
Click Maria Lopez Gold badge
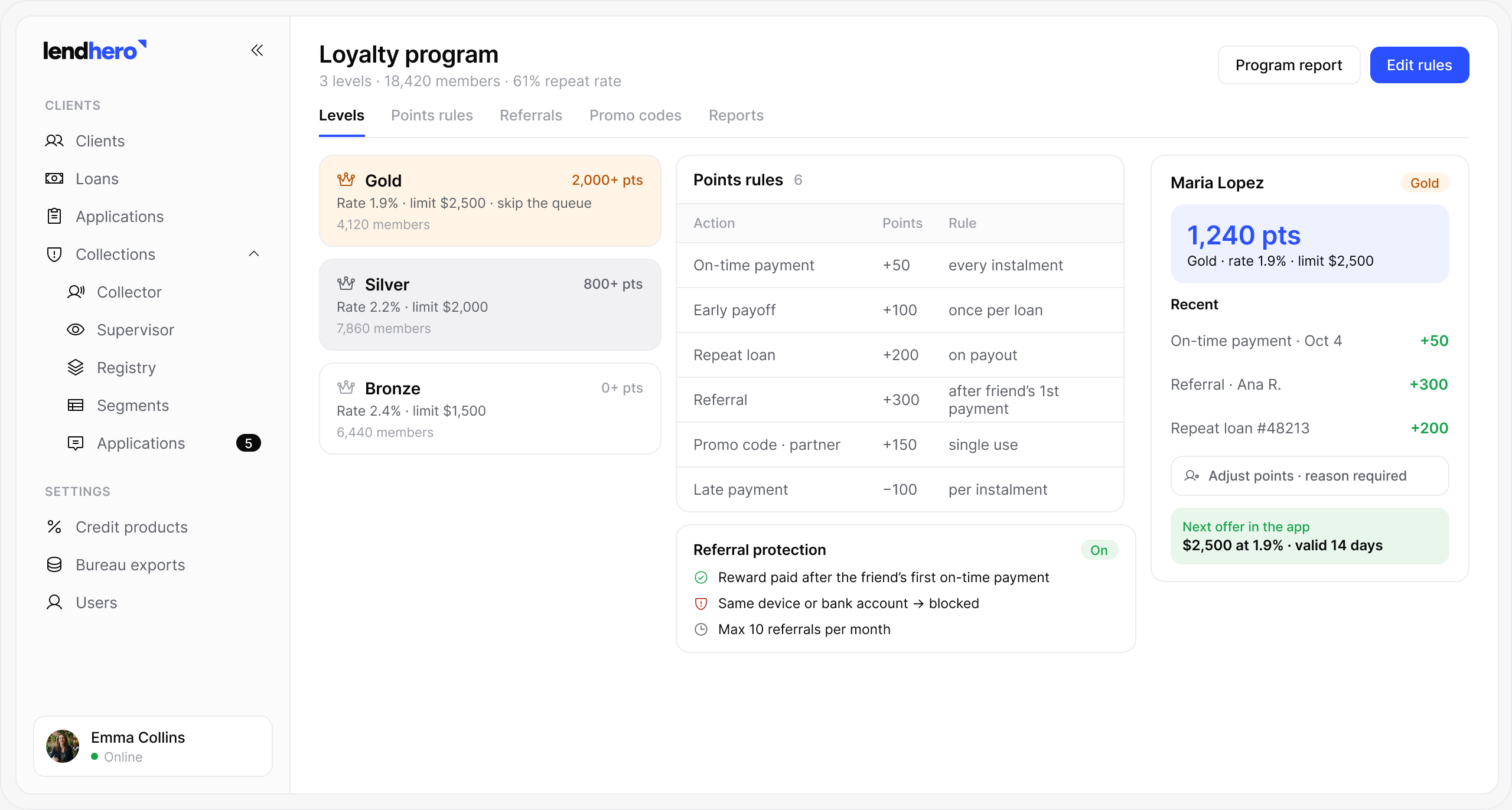(x=1424, y=183)
